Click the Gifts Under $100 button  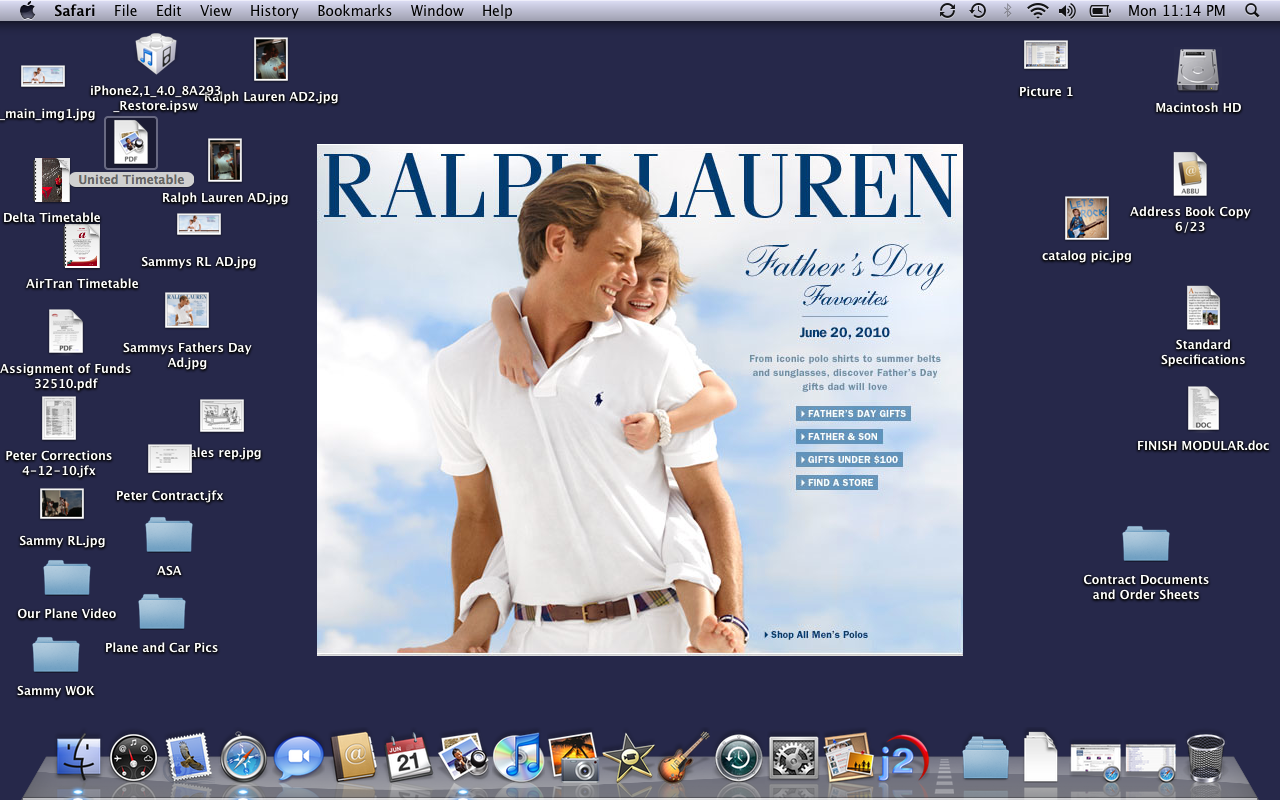pyautogui.click(x=849, y=460)
